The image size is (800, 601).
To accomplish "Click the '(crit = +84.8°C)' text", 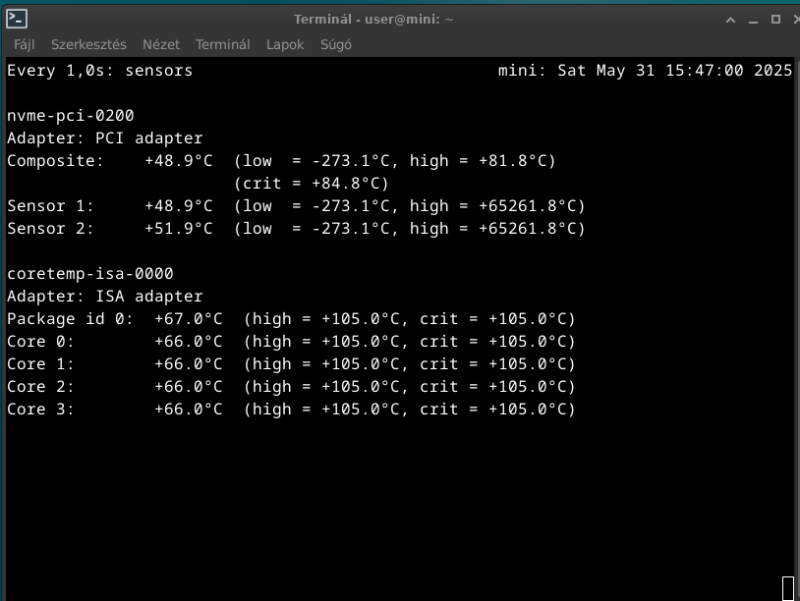I will [311, 183].
